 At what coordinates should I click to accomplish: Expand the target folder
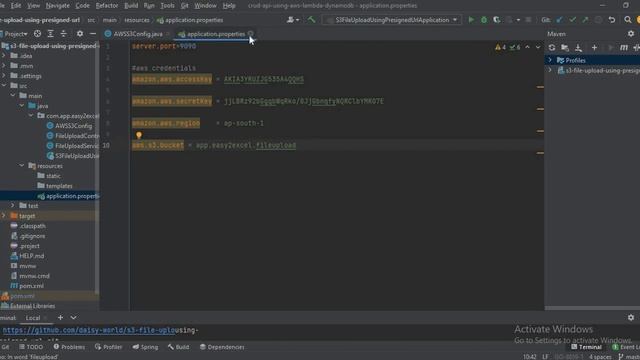pos(4,216)
